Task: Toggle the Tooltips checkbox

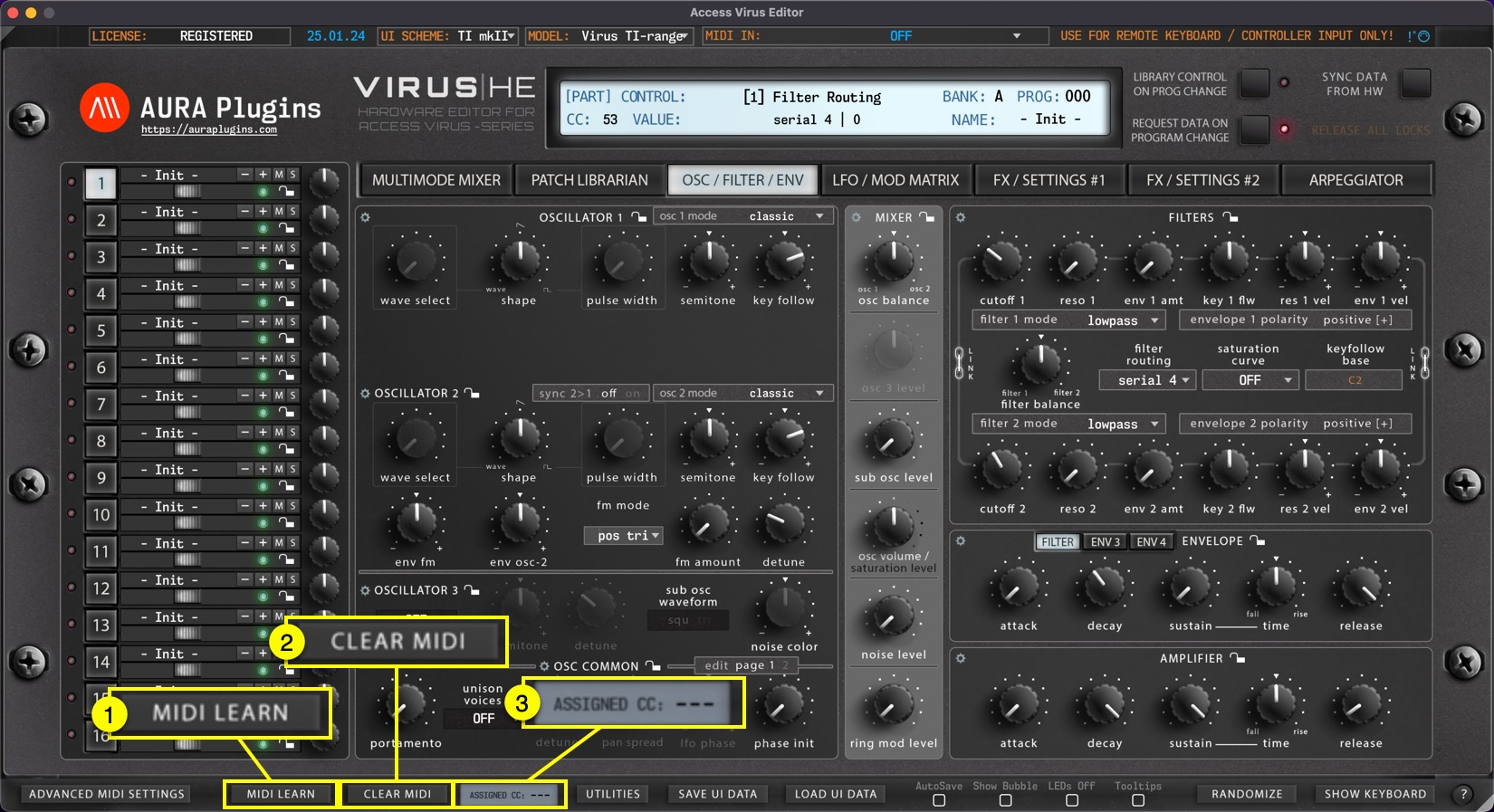Action: (1138, 800)
